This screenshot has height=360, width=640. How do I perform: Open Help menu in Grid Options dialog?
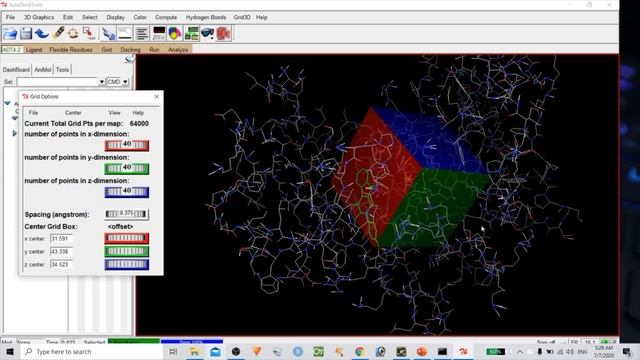tap(138, 113)
